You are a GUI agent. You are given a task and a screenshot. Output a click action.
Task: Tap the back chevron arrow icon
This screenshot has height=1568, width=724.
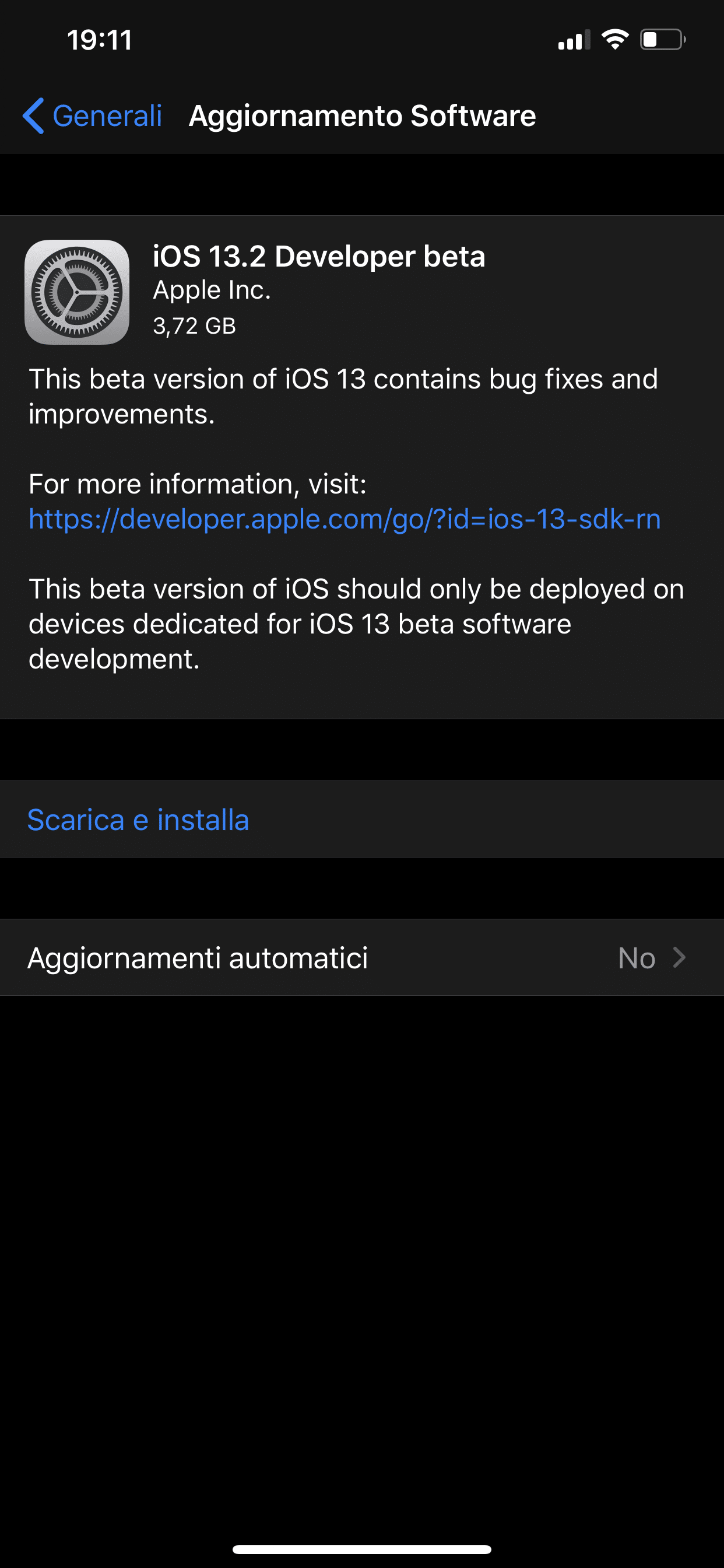tap(33, 116)
